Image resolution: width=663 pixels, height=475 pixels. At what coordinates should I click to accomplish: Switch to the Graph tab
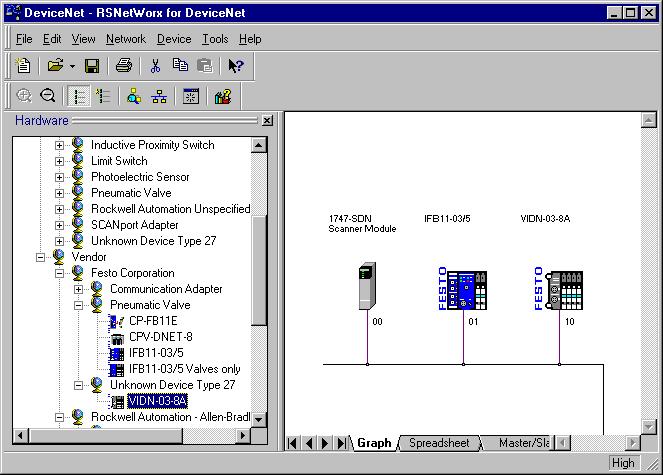(x=374, y=443)
